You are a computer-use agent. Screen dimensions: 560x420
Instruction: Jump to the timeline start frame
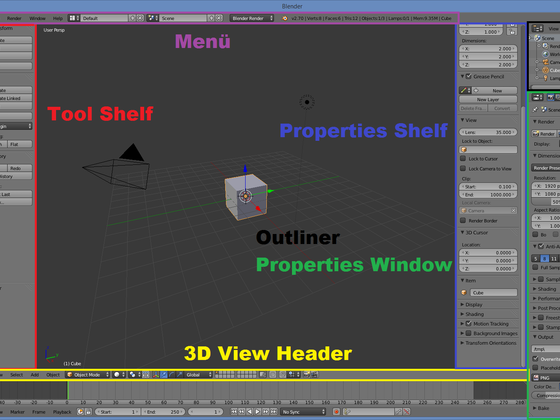(234, 412)
